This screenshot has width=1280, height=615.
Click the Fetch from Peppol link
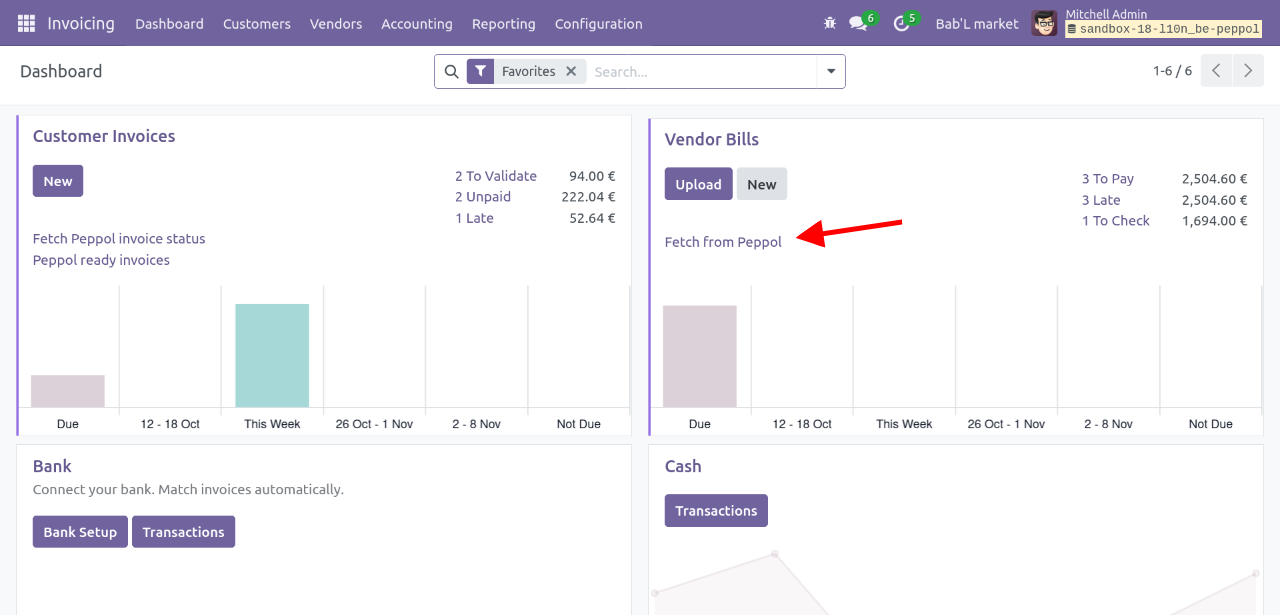pyautogui.click(x=723, y=242)
